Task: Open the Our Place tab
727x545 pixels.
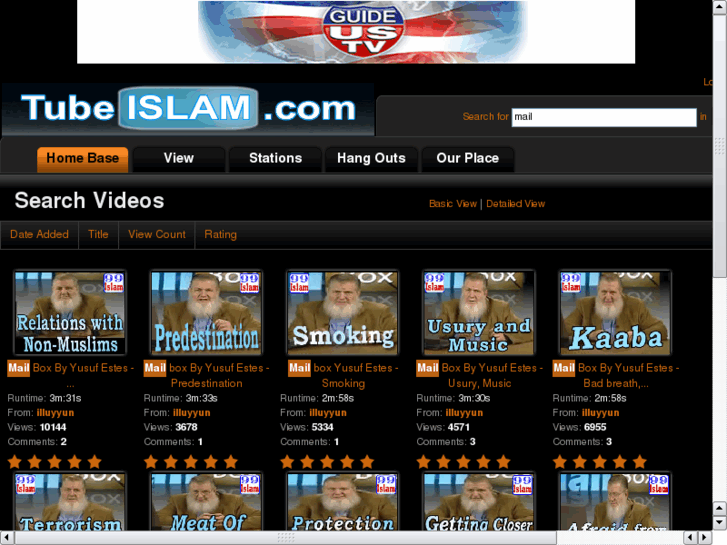Action: pyautogui.click(x=468, y=159)
